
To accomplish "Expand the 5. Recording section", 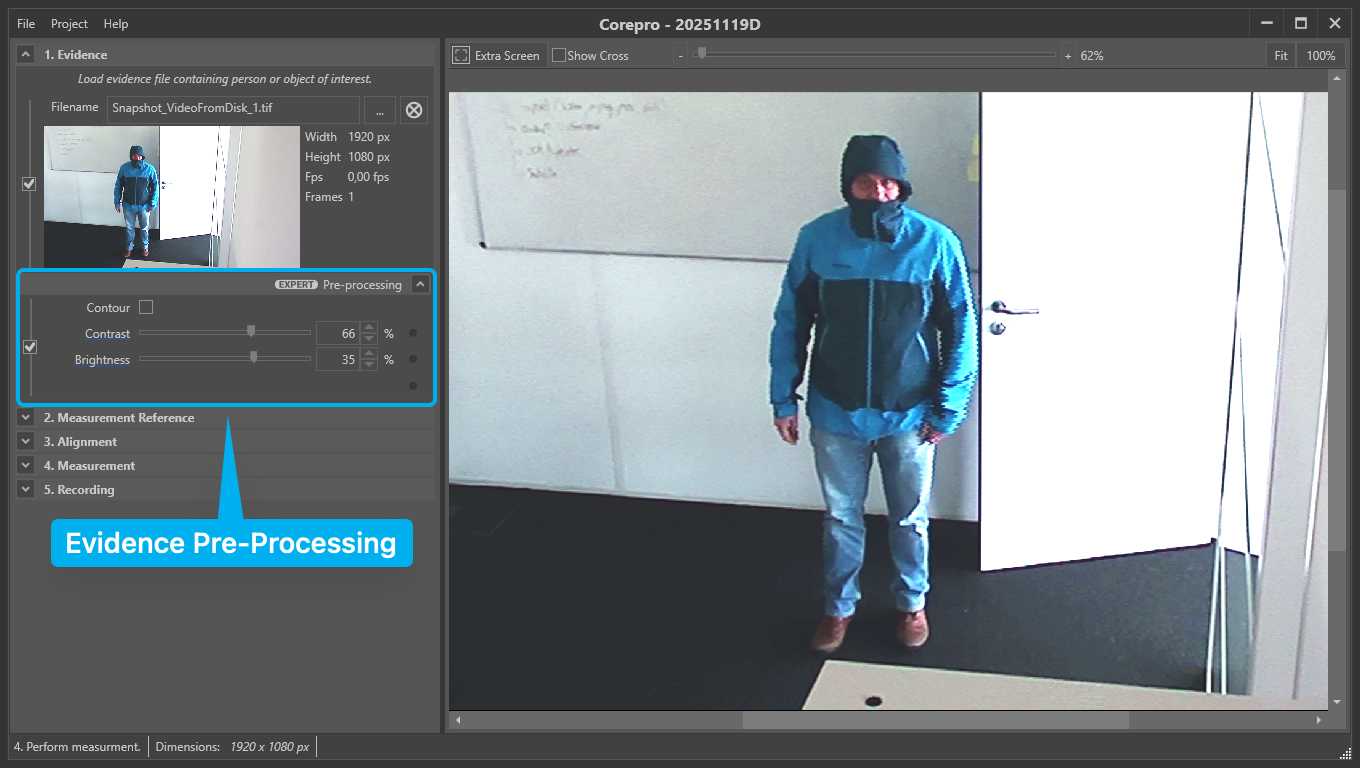I will (25, 489).
